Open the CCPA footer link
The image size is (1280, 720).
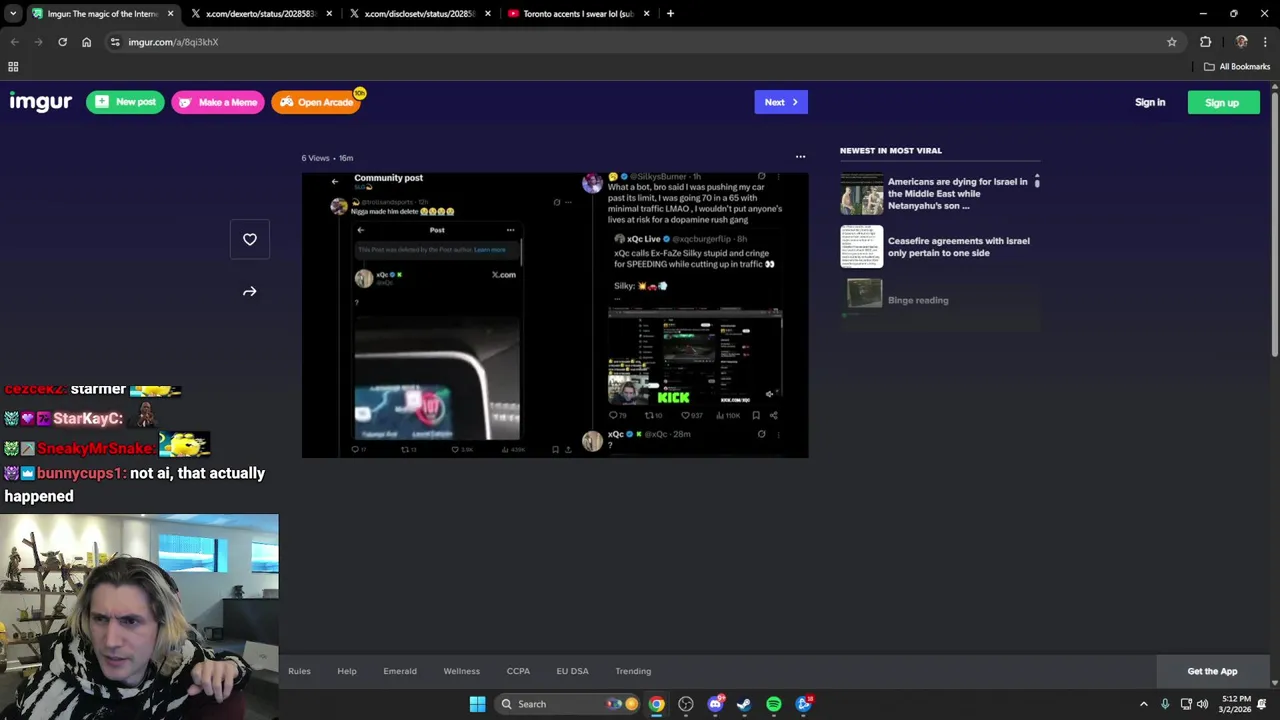click(x=518, y=671)
